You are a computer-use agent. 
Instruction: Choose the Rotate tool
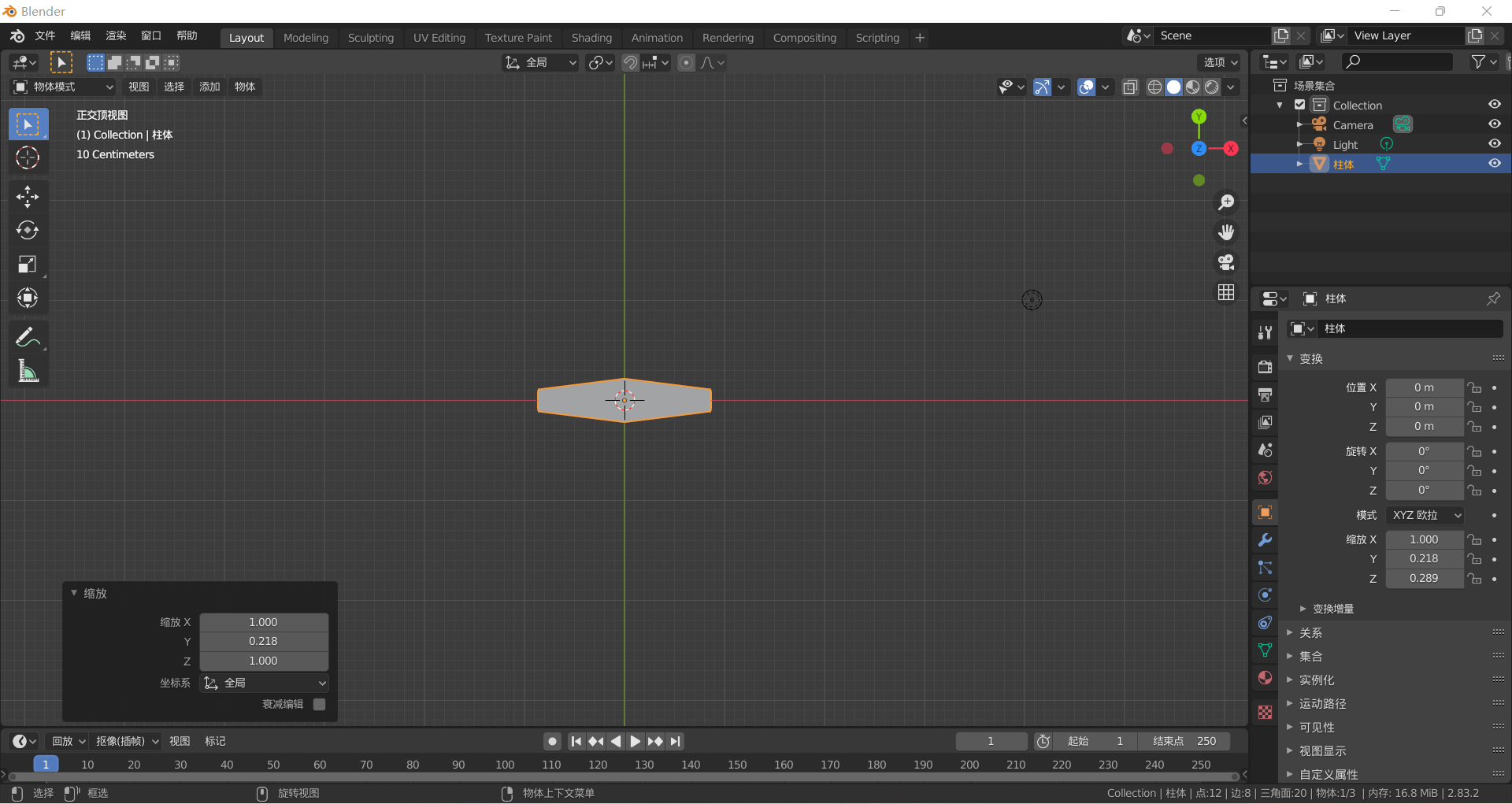click(28, 231)
